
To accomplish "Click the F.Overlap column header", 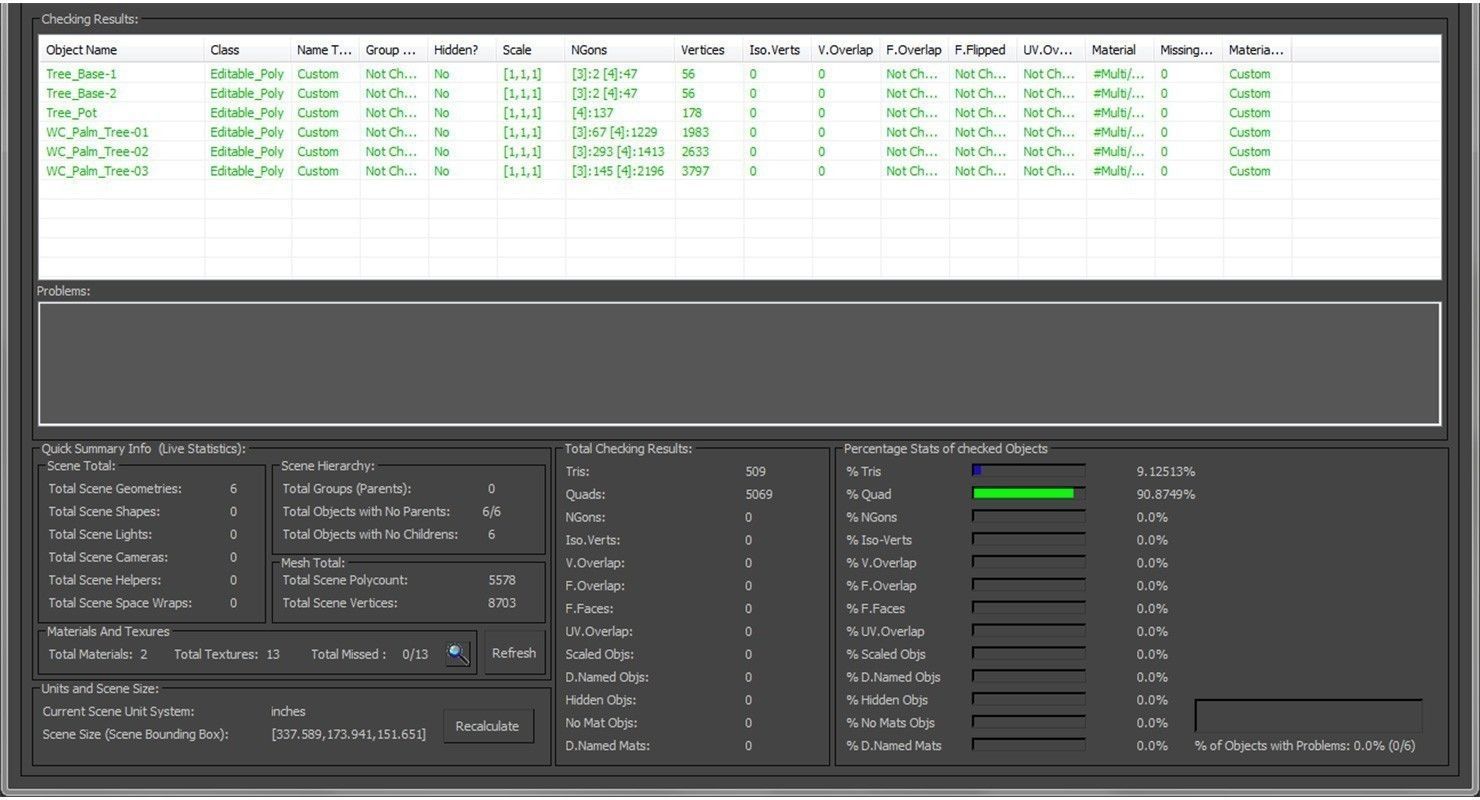I will click(x=914, y=50).
